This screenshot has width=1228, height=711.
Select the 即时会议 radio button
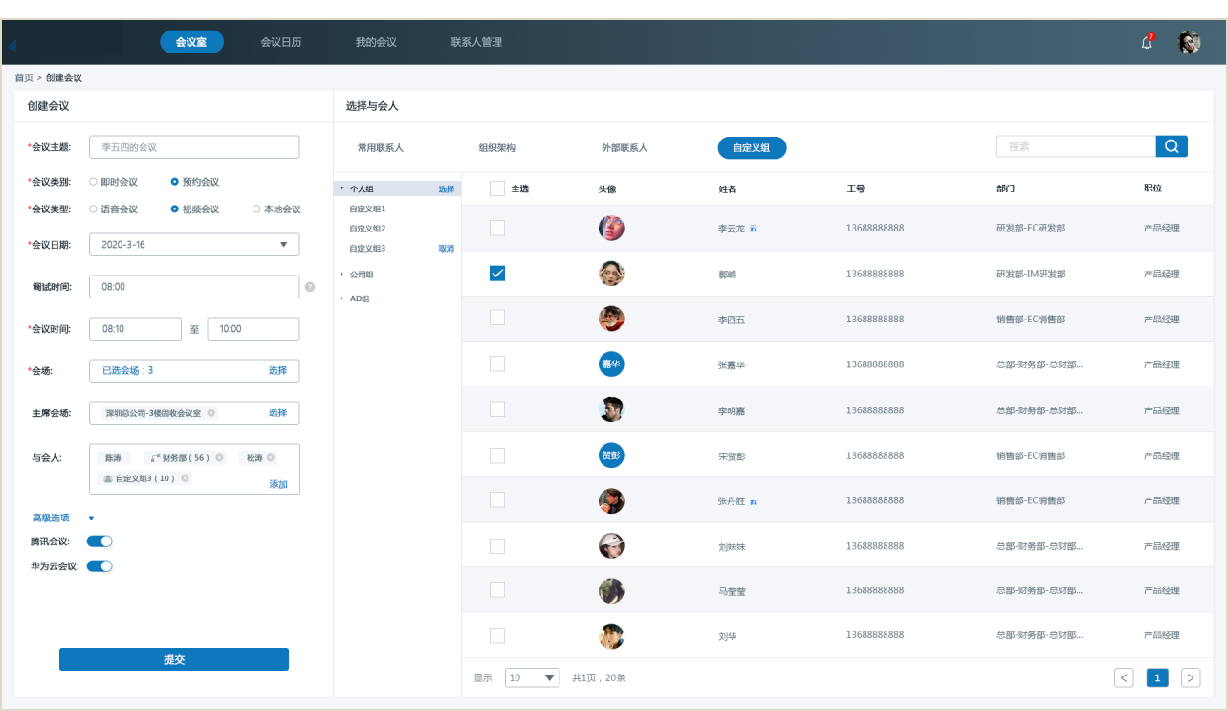93,182
